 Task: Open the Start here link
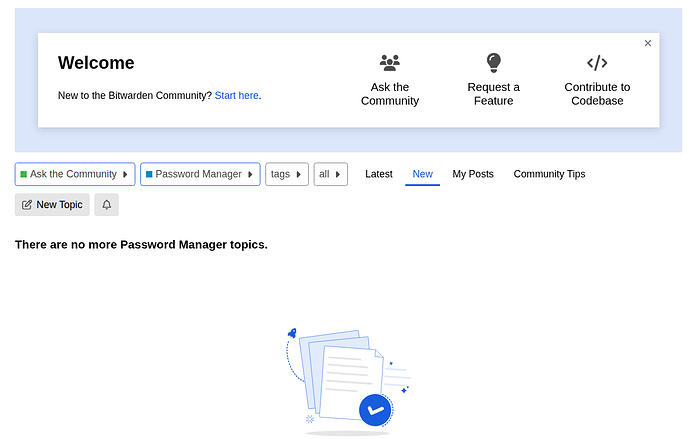[x=236, y=95]
